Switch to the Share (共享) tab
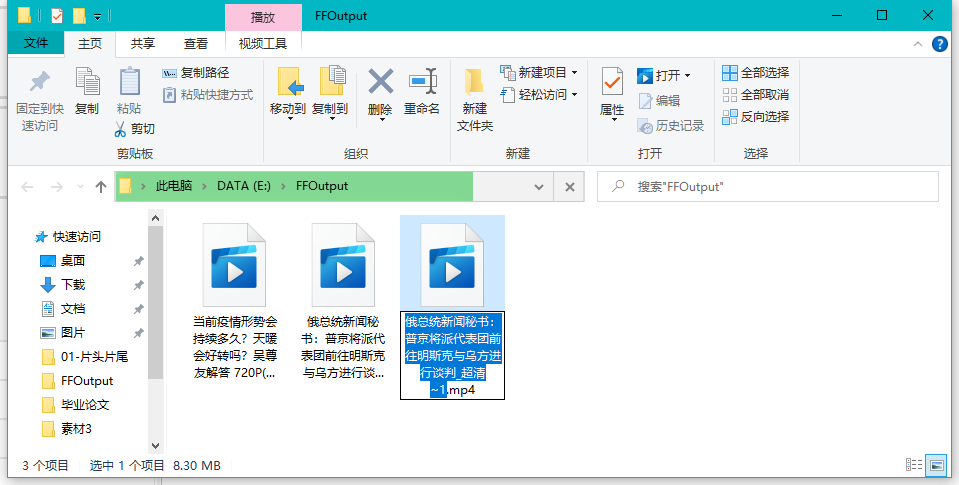 [x=143, y=43]
